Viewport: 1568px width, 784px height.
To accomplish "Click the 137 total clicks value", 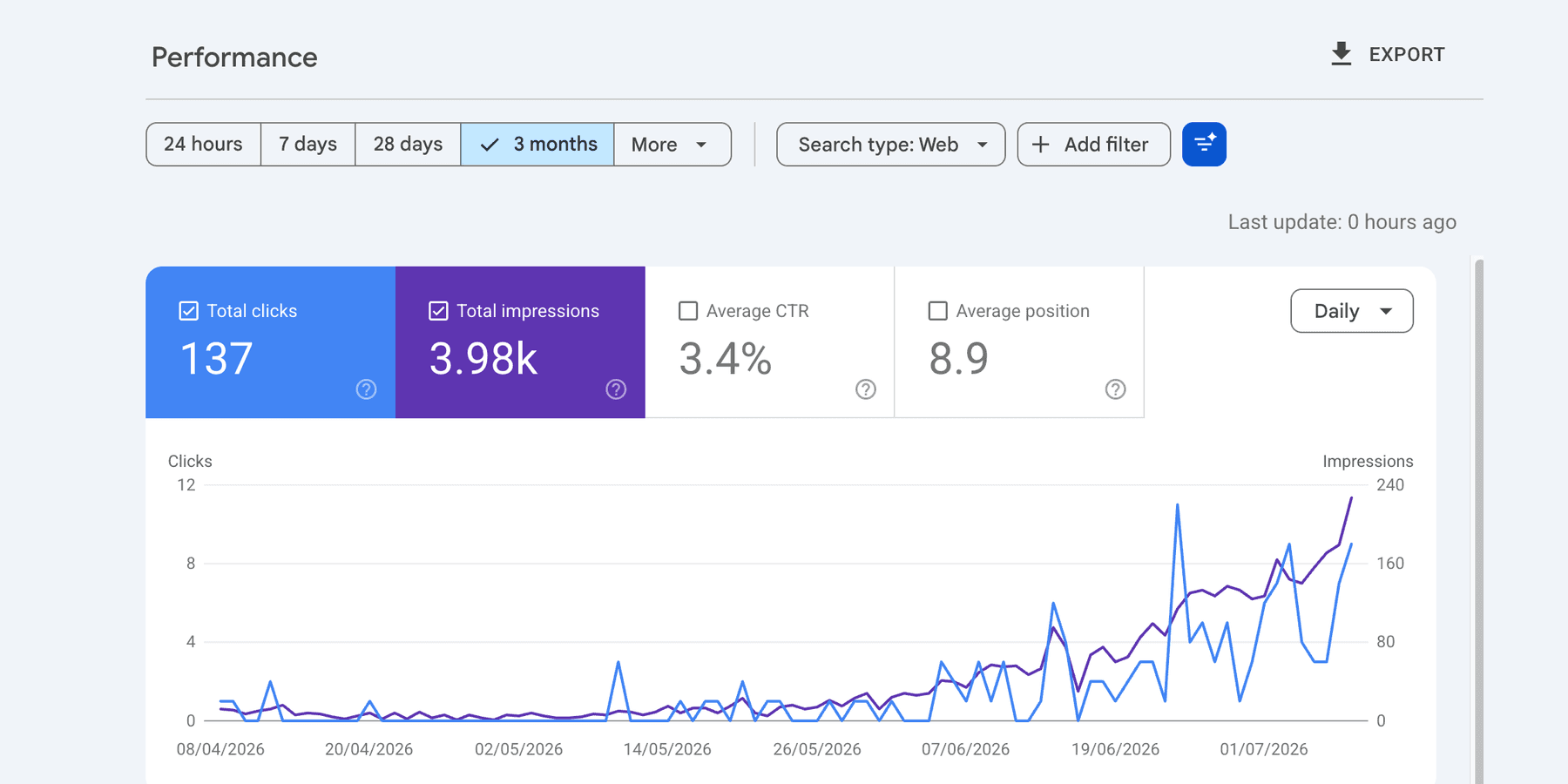I will point(216,359).
